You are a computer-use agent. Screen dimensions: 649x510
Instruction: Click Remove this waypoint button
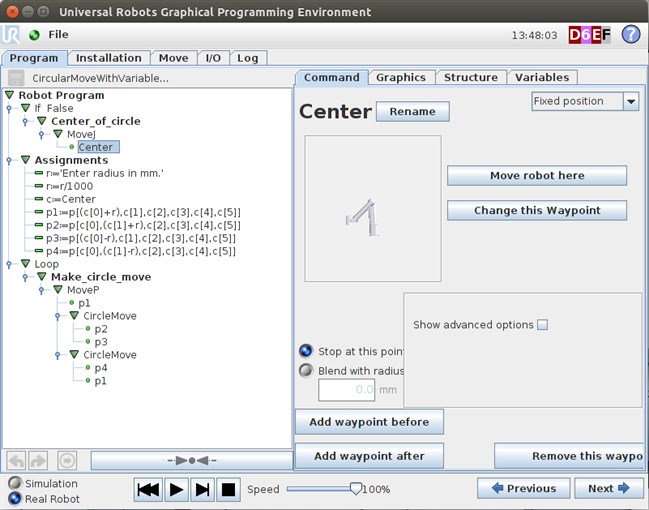[570, 456]
